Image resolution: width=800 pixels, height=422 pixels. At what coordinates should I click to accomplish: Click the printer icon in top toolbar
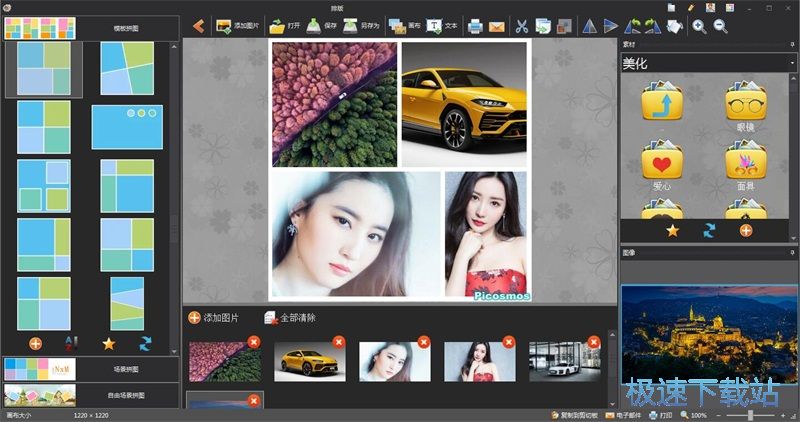pos(476,26)
